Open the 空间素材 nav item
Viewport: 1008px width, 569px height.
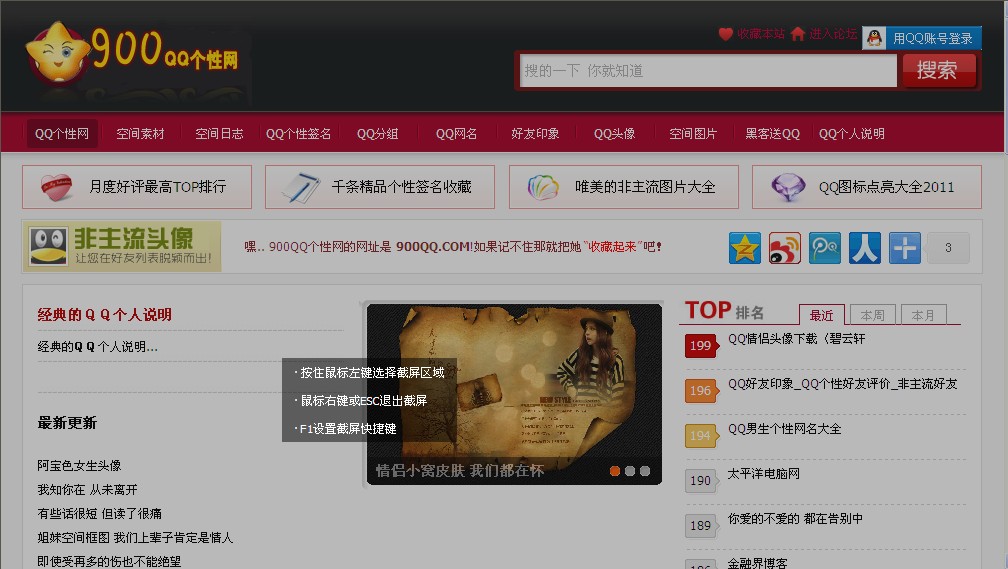point(140,134)
